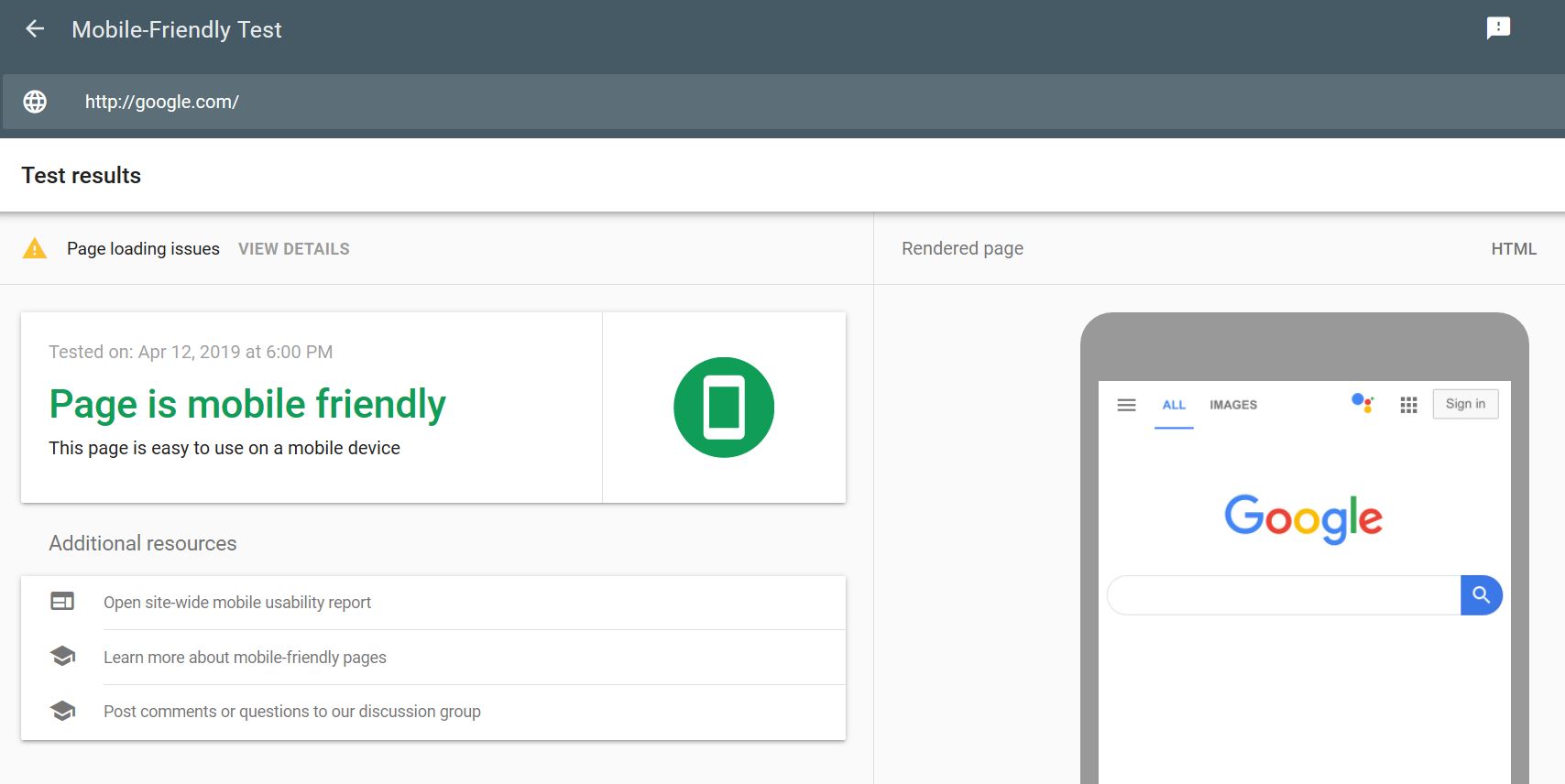Image resolution: width=1565 pixels, height=784 pixels.
Task: Go back using the arrow icon
Action: click(x=35, y=29)
